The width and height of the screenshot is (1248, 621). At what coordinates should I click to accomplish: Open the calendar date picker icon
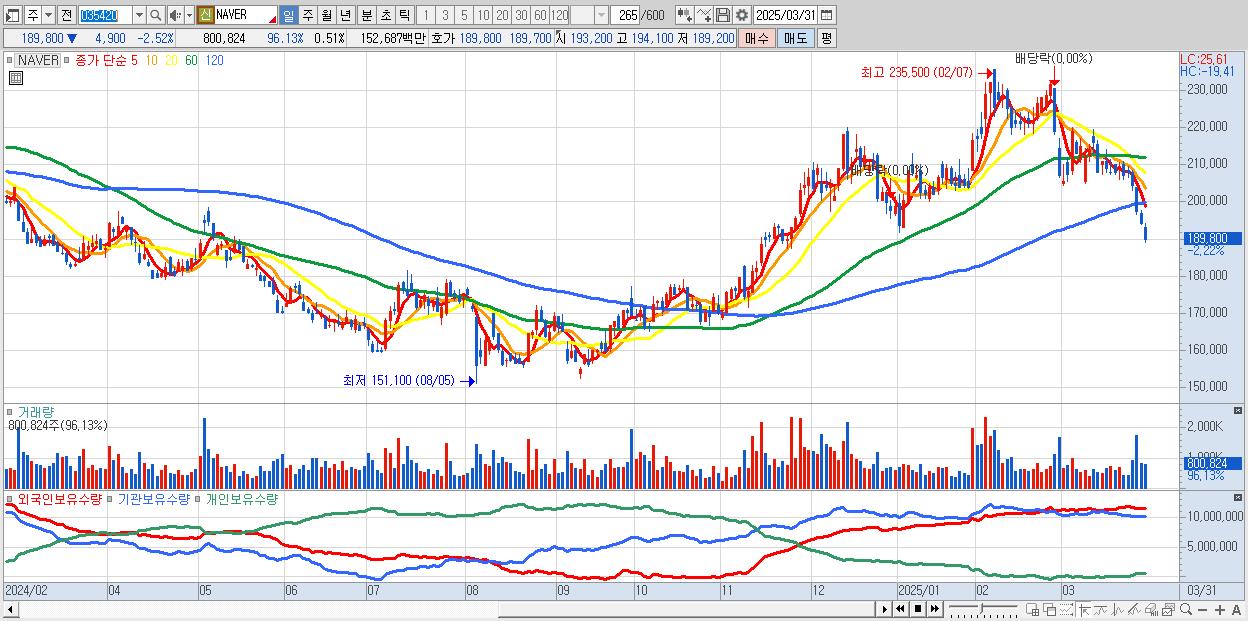826,15
